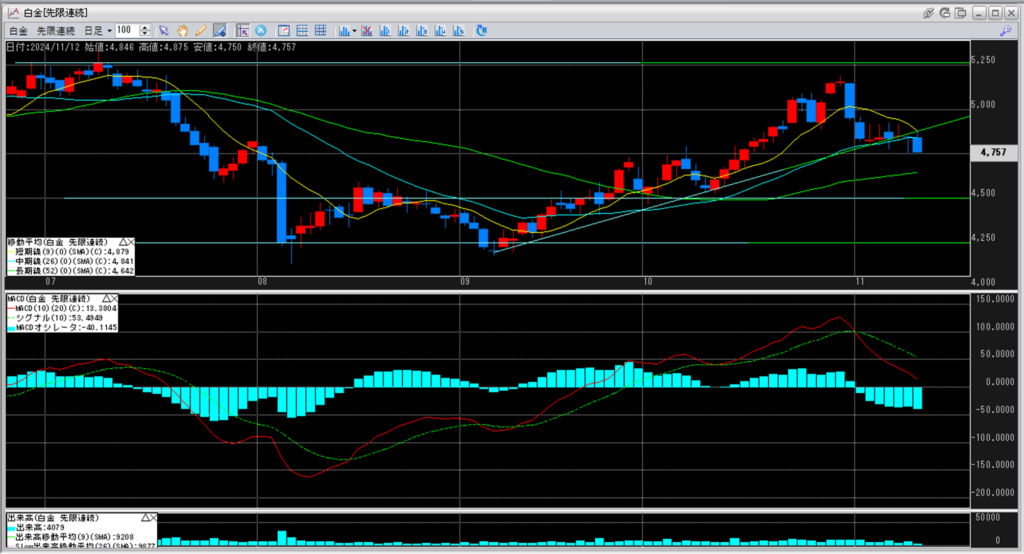Image resolution: width=1024 pixels, height=554 pixels.
Task: Toggle the grid table view icon
Action: (x=321, y=31)
